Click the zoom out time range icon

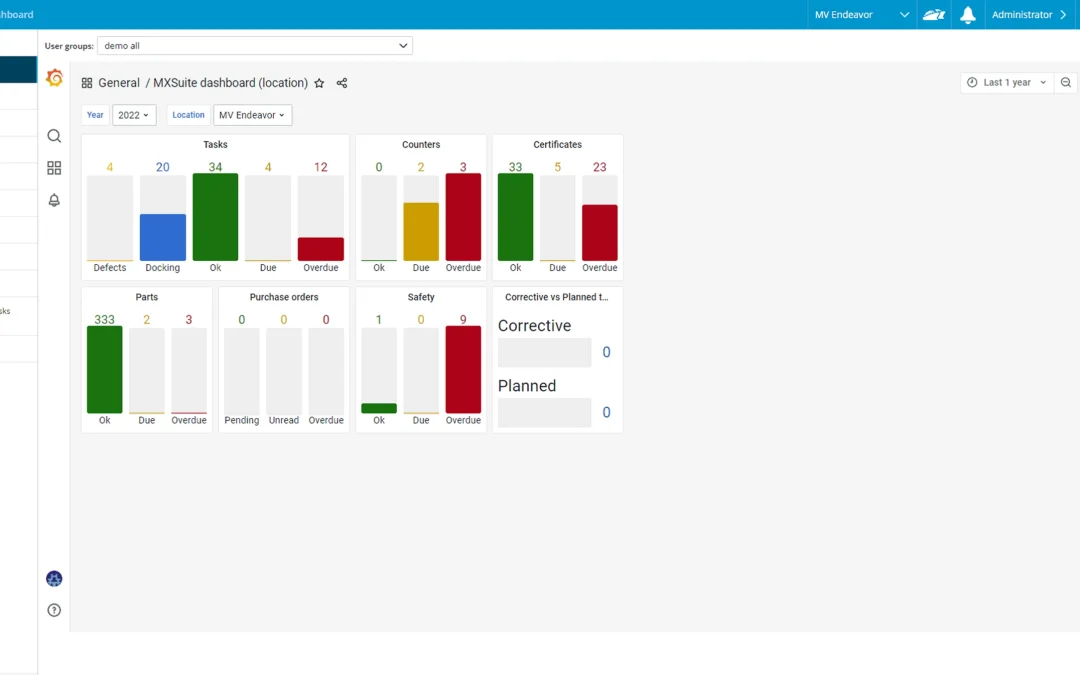(x=1065, y=83)
